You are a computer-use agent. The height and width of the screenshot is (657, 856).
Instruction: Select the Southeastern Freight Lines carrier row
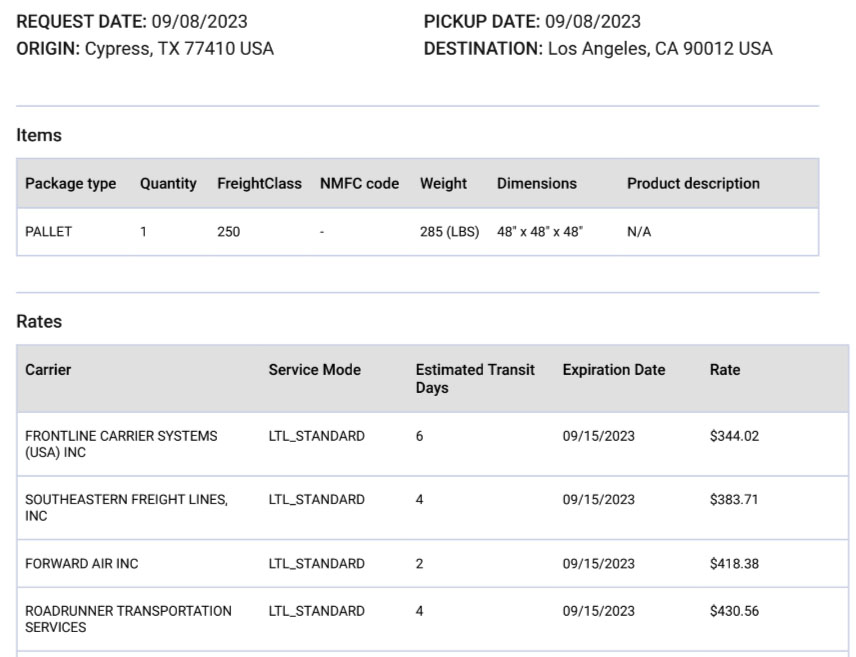coord(432,507)
